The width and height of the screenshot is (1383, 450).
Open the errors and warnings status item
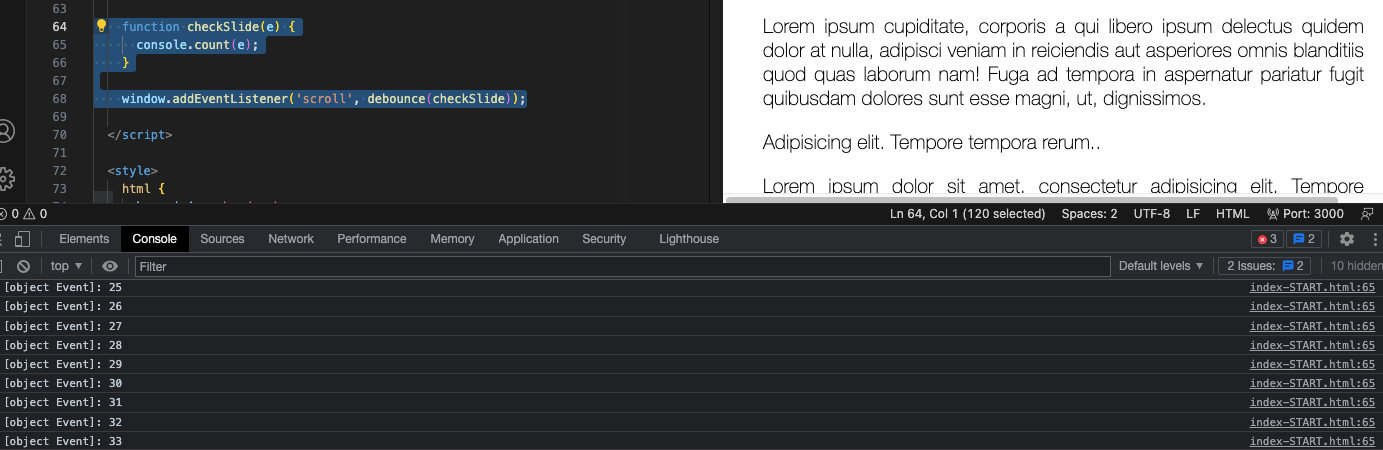(x=23, y=214)
